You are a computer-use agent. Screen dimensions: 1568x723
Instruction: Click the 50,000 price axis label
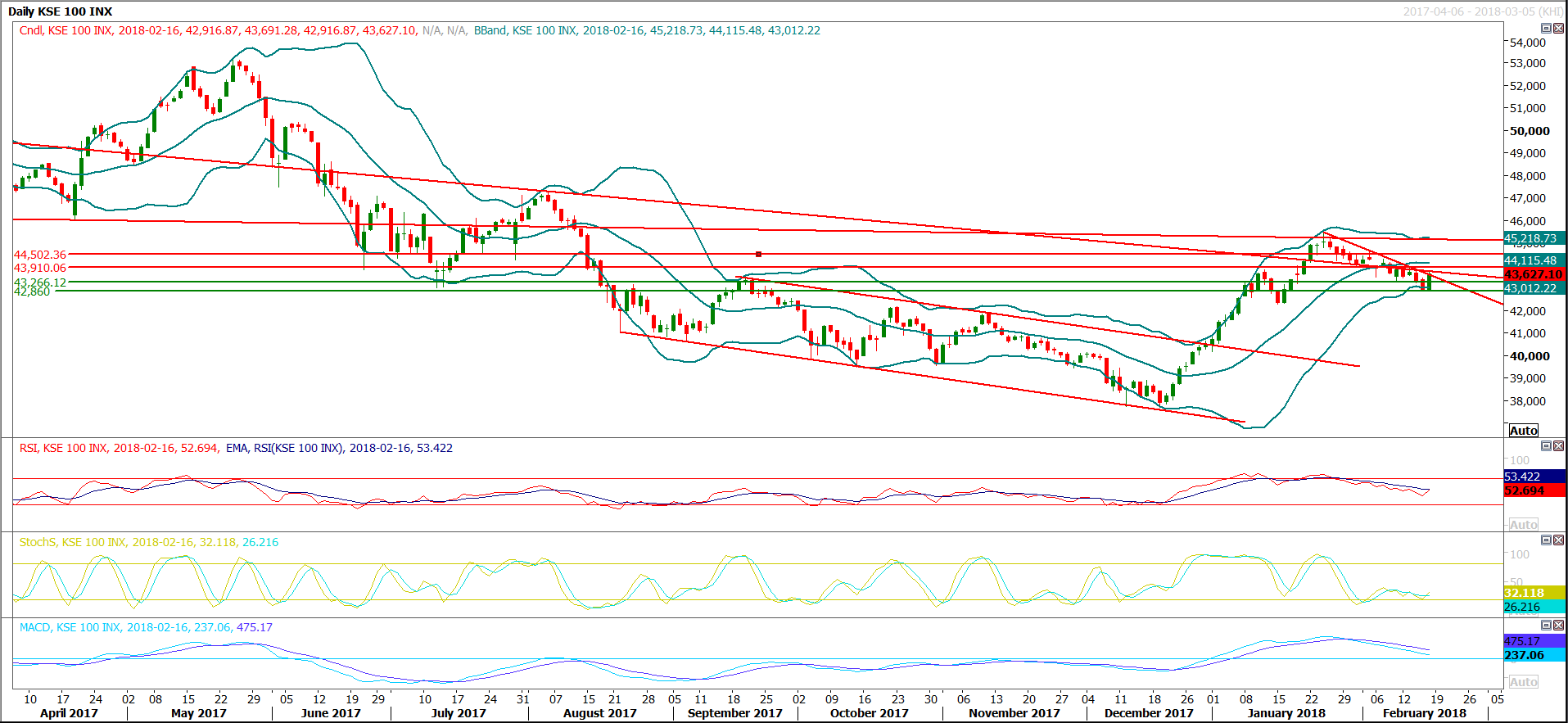click(1530, 131)
